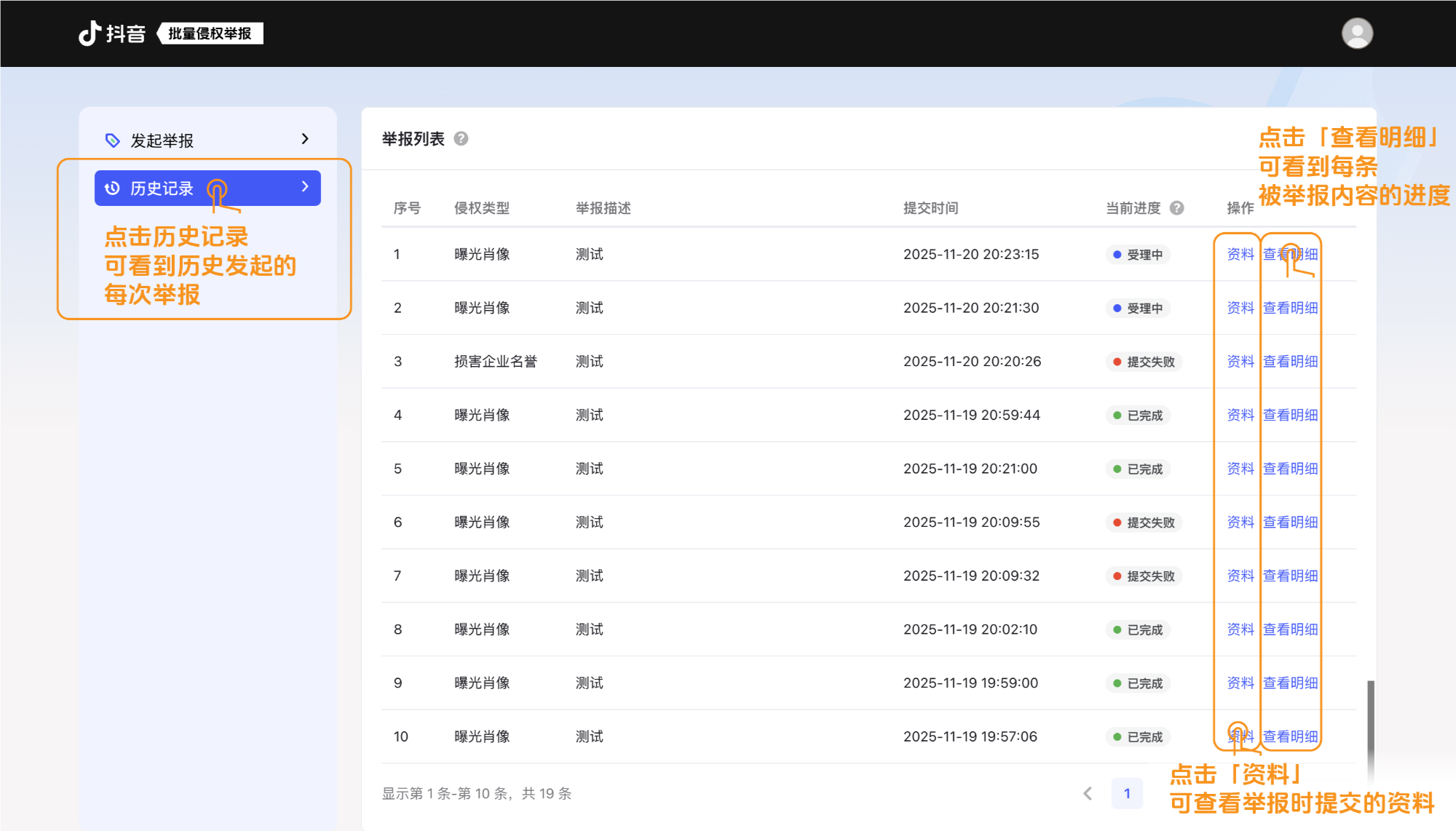The height and width of the screenshot is (831, 1456).
Task: Click the 批量侵权举报 header badge
Action: 210,33
